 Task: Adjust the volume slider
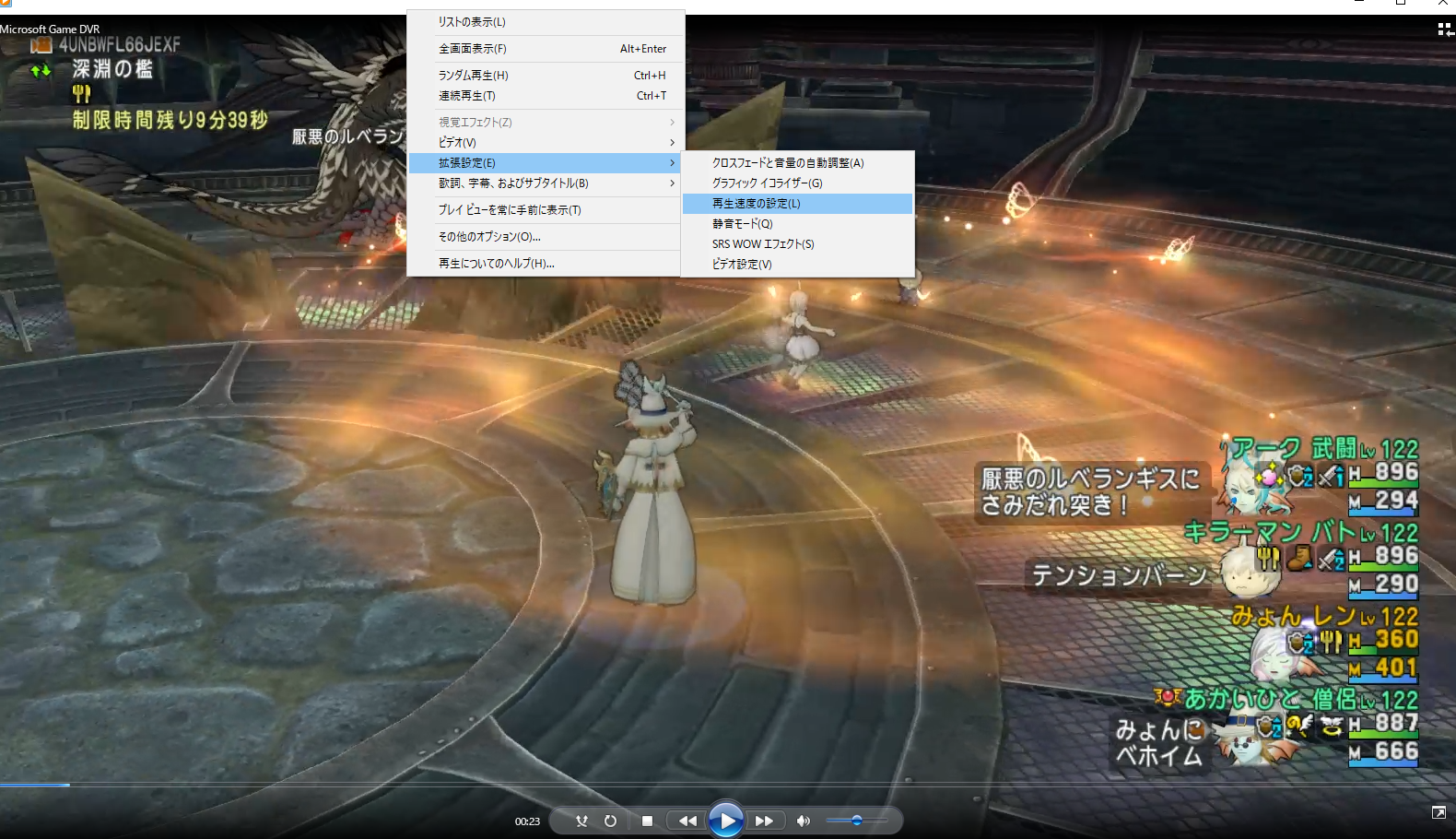tap(857, 821)
